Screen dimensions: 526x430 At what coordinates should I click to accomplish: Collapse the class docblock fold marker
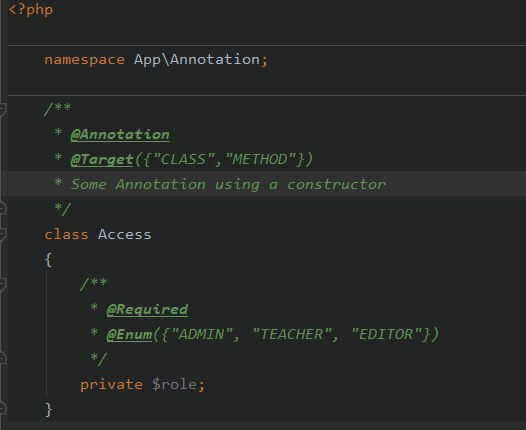point(3,110)
